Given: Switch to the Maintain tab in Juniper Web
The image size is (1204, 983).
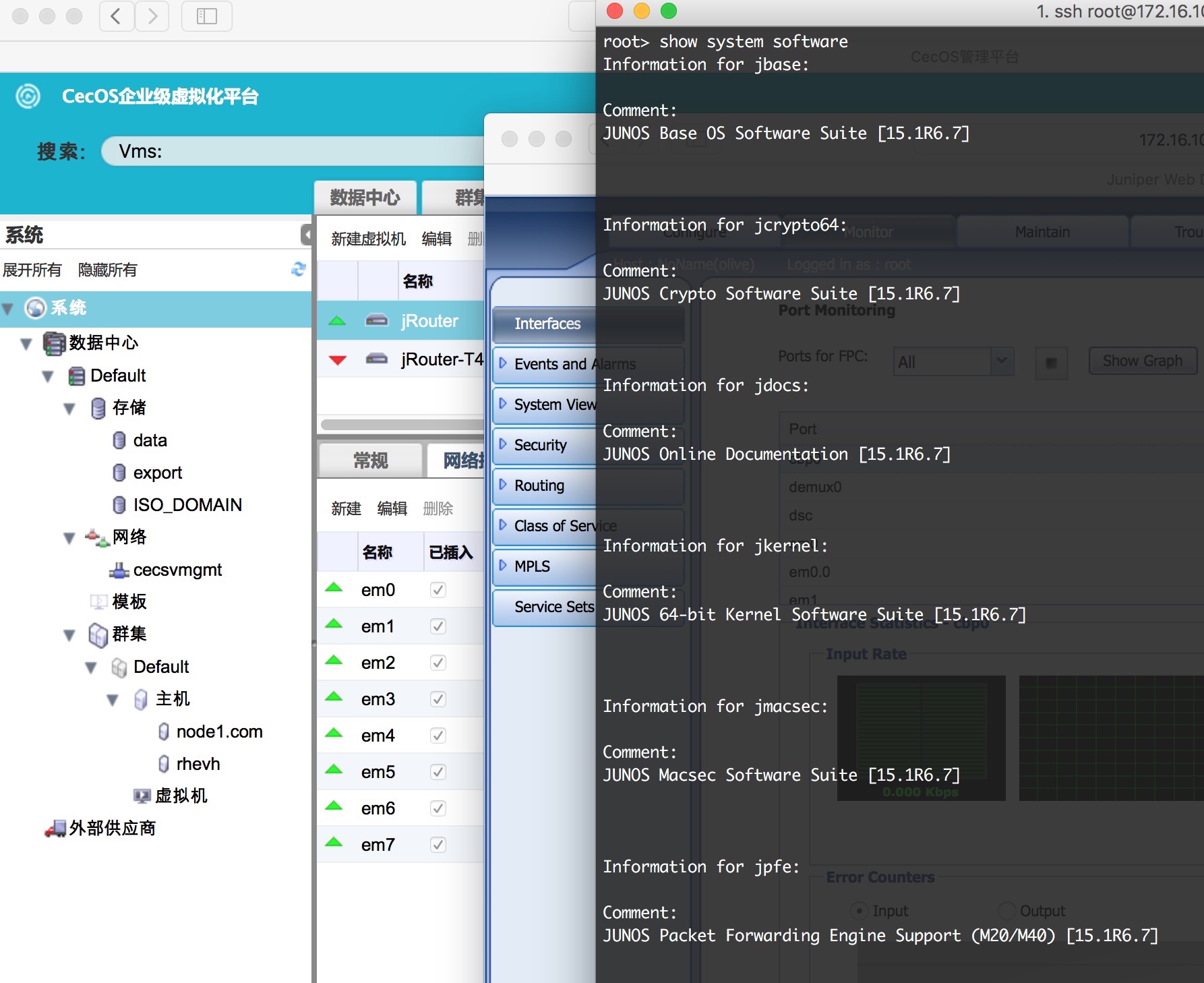Looking at the screenshot, I should click(x=1042, y=233).
